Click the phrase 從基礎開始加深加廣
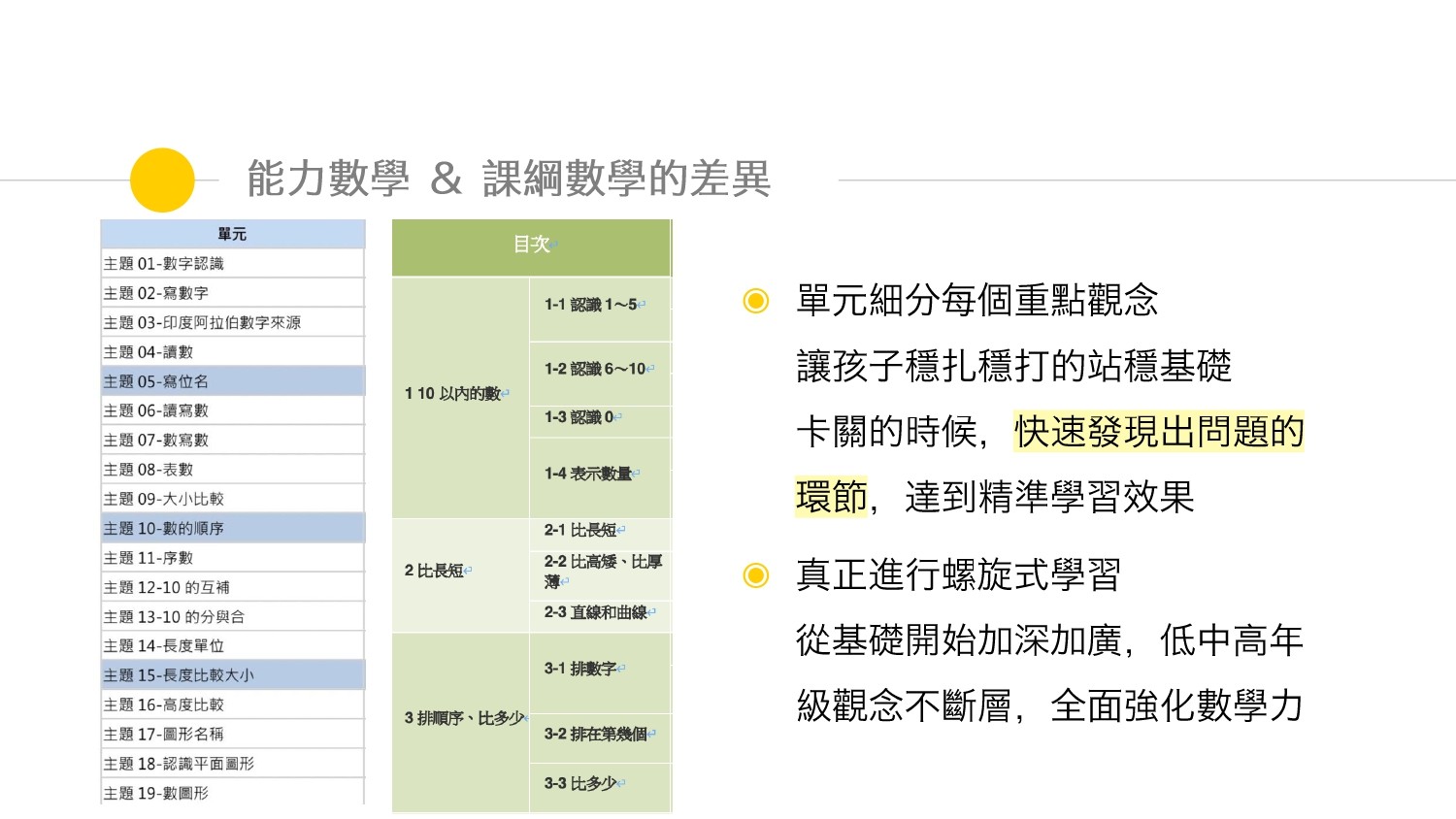Viewport: 1456px width, 819px height. (x=959, y=640)
